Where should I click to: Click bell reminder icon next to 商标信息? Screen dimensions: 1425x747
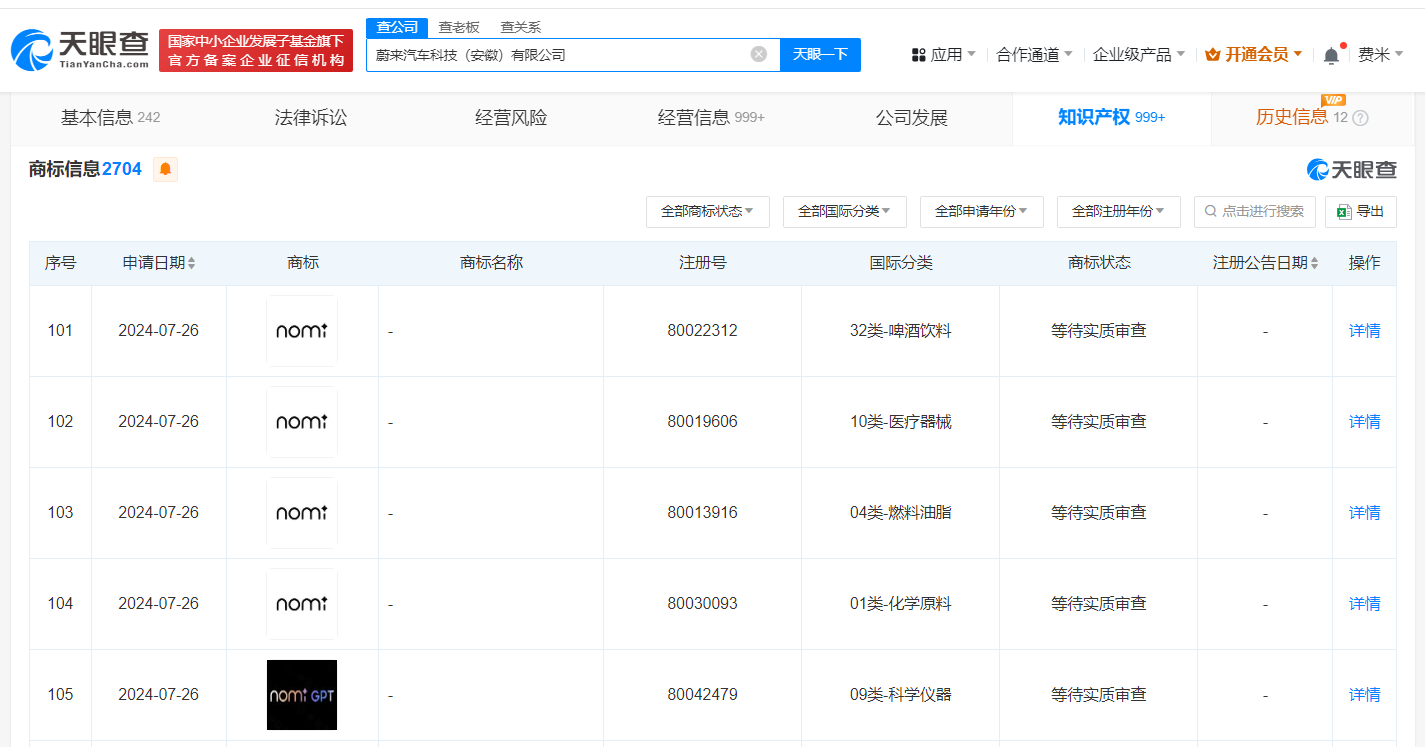164,169
